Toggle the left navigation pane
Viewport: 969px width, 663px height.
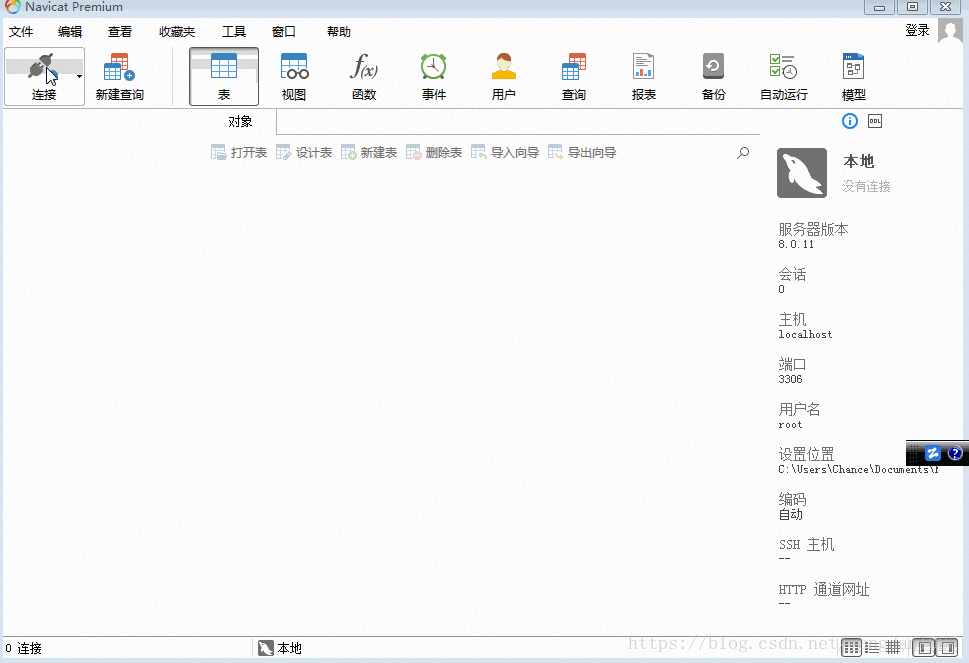[x=925, y=648]
